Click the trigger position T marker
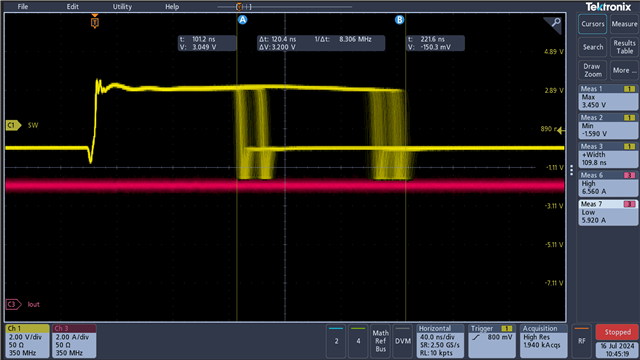 (x=95, y=22)
